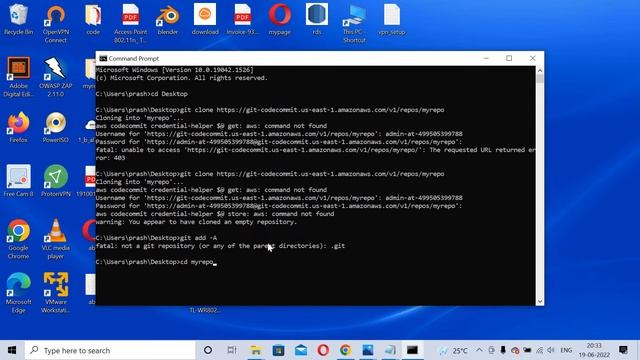Expand hidden system tray icons
The height and width of the screenshot is (360, 640).
pos(479,350)
